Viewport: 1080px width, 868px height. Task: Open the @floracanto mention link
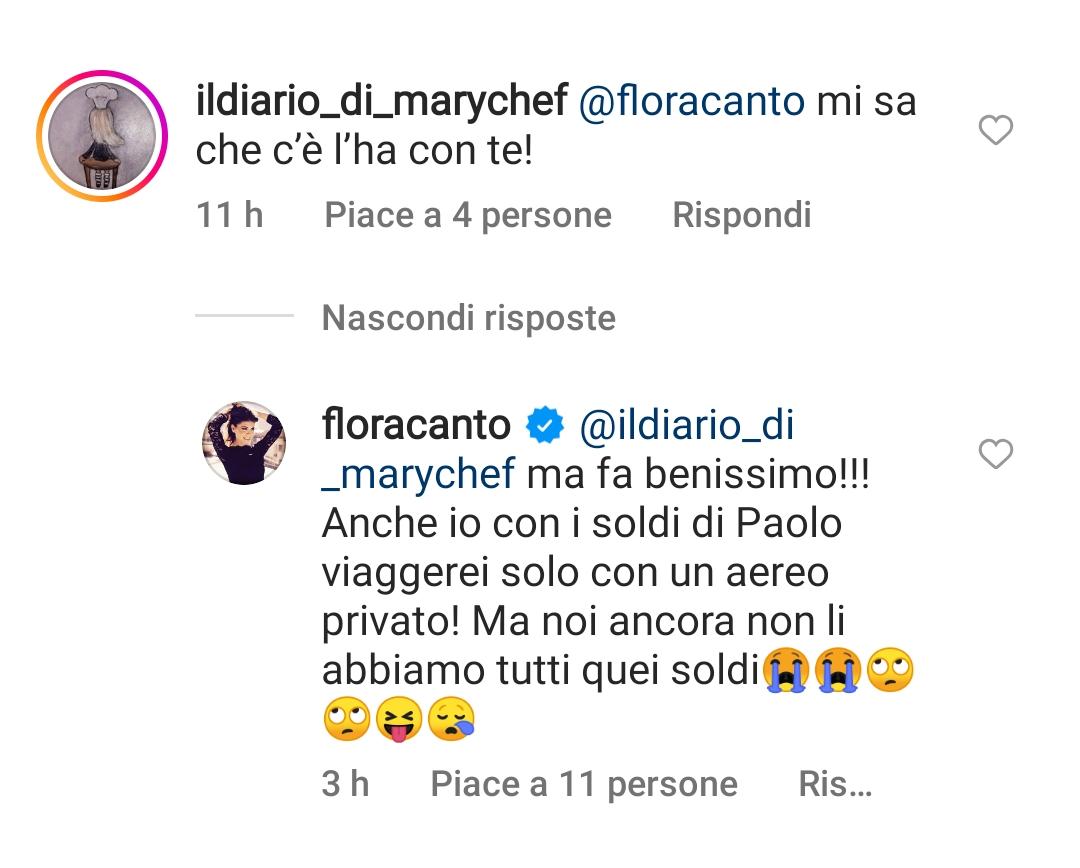click(690, 100)
